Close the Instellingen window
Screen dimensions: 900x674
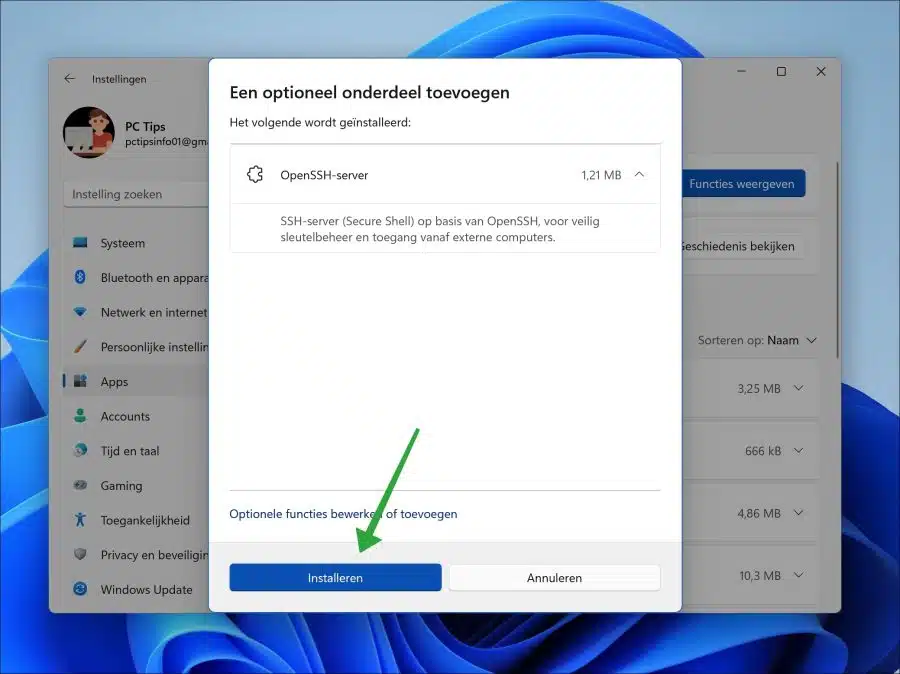coord(821,71)
